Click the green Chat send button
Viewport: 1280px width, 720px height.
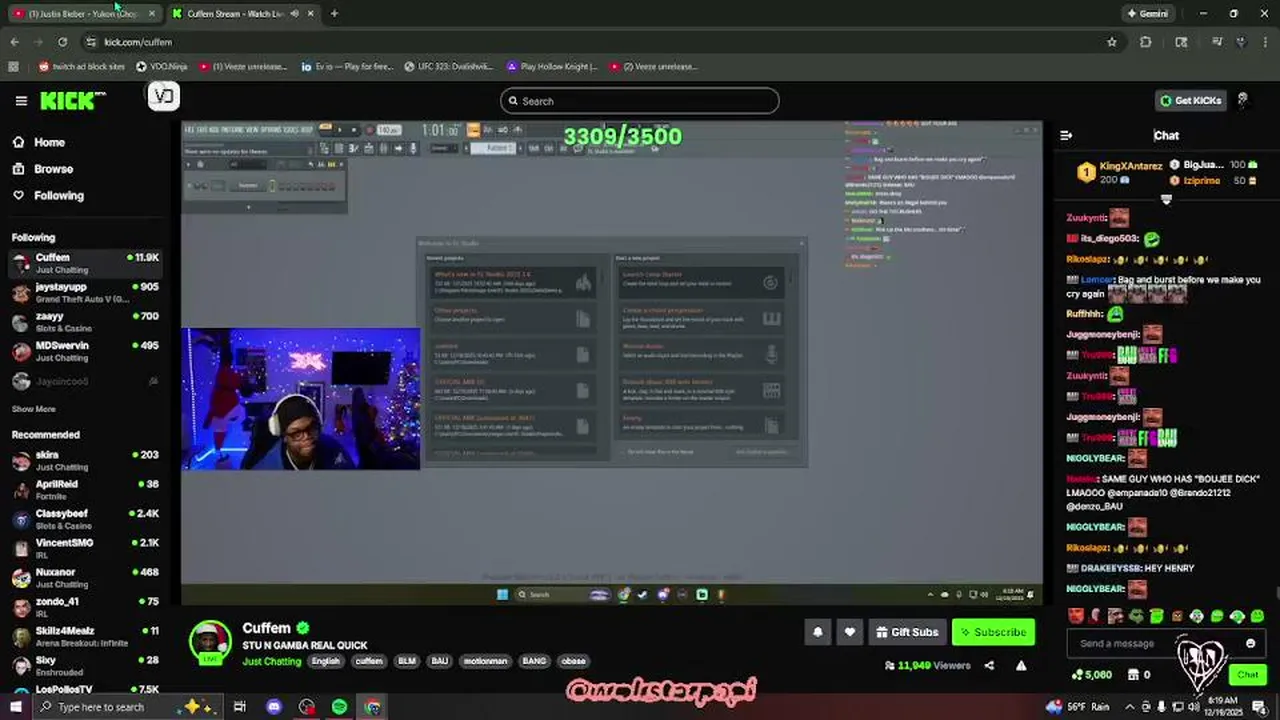pos(1247,675)
